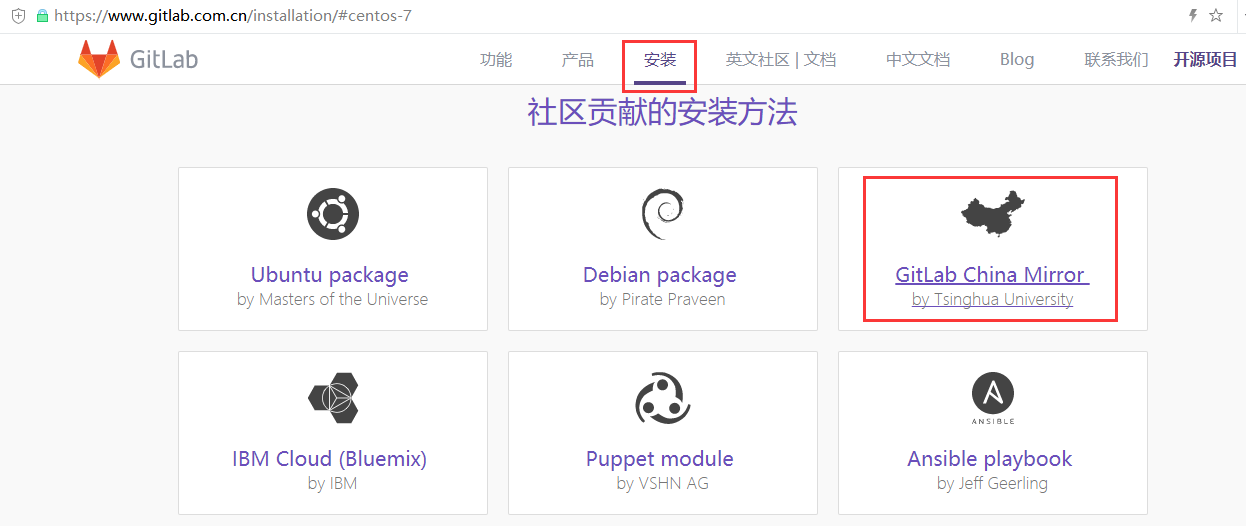This screenshot has width=1246, height=526.
Task: Click the Debian swirl logo icon
Action: (x=661, y=214)
